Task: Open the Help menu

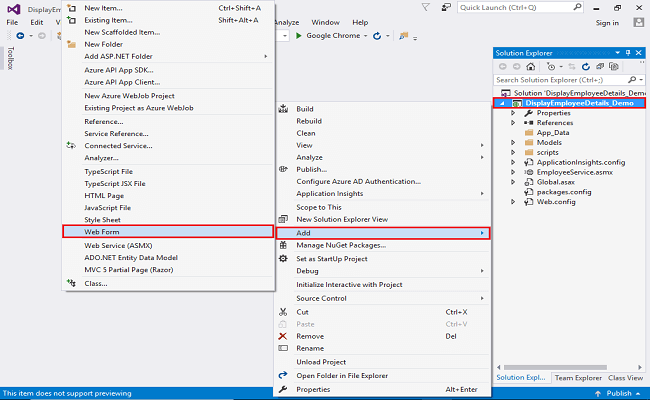Action: click(360, 22)
